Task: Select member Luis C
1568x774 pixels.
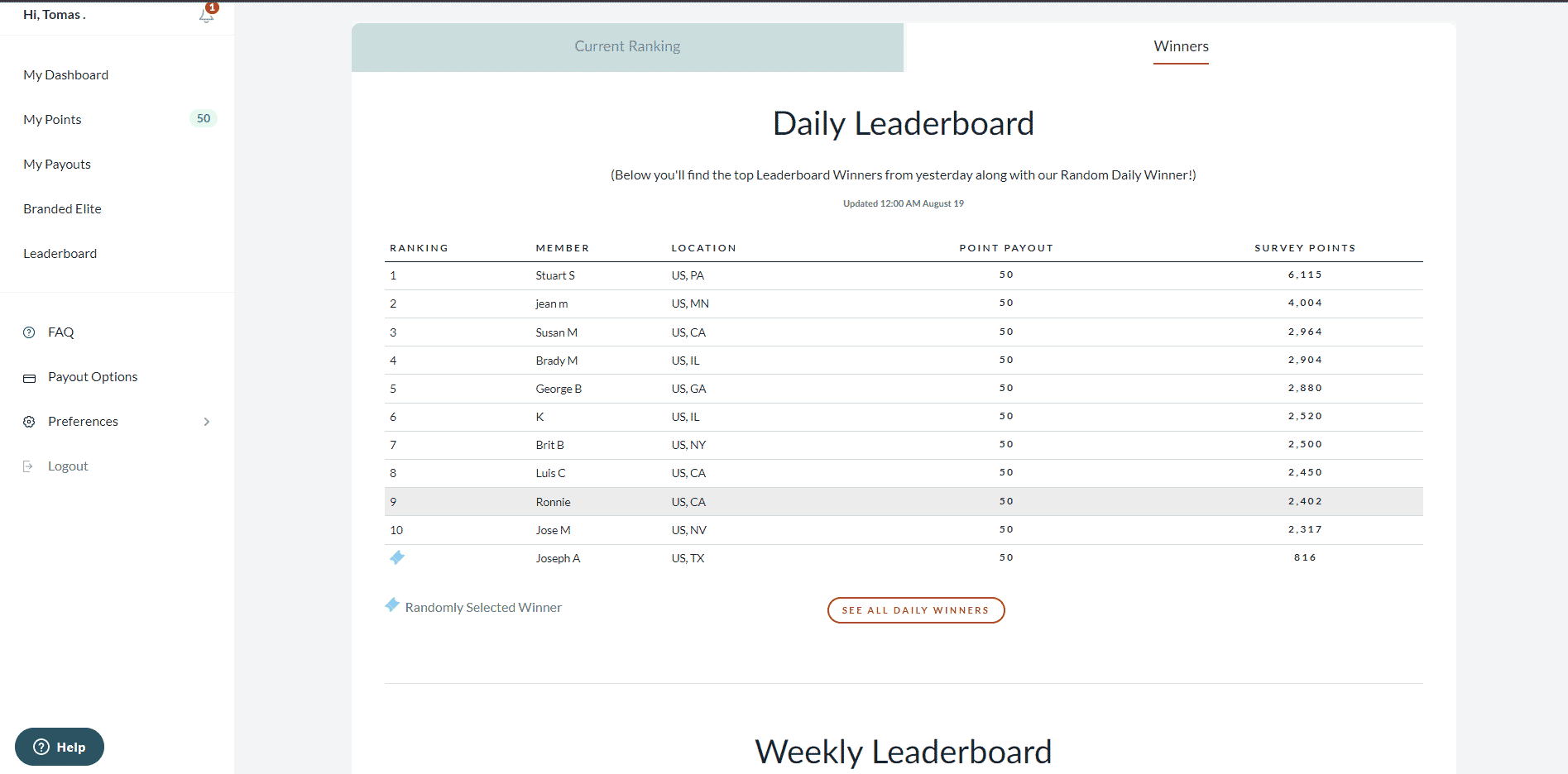Action: (551, 474)
